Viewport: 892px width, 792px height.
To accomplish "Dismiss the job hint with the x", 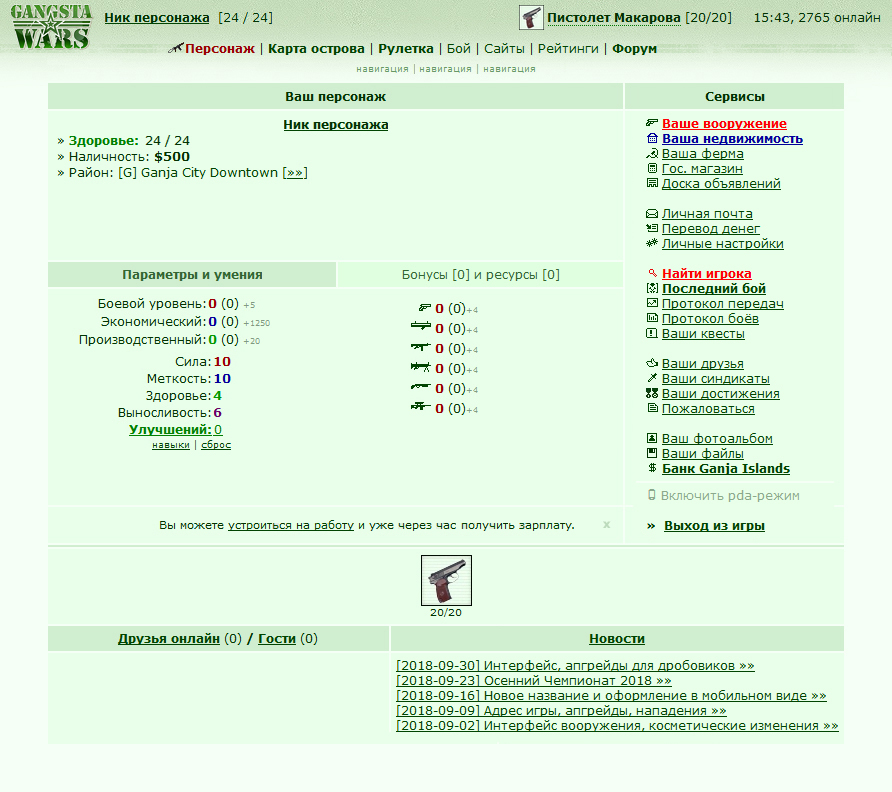I will (x=606, y=525).
